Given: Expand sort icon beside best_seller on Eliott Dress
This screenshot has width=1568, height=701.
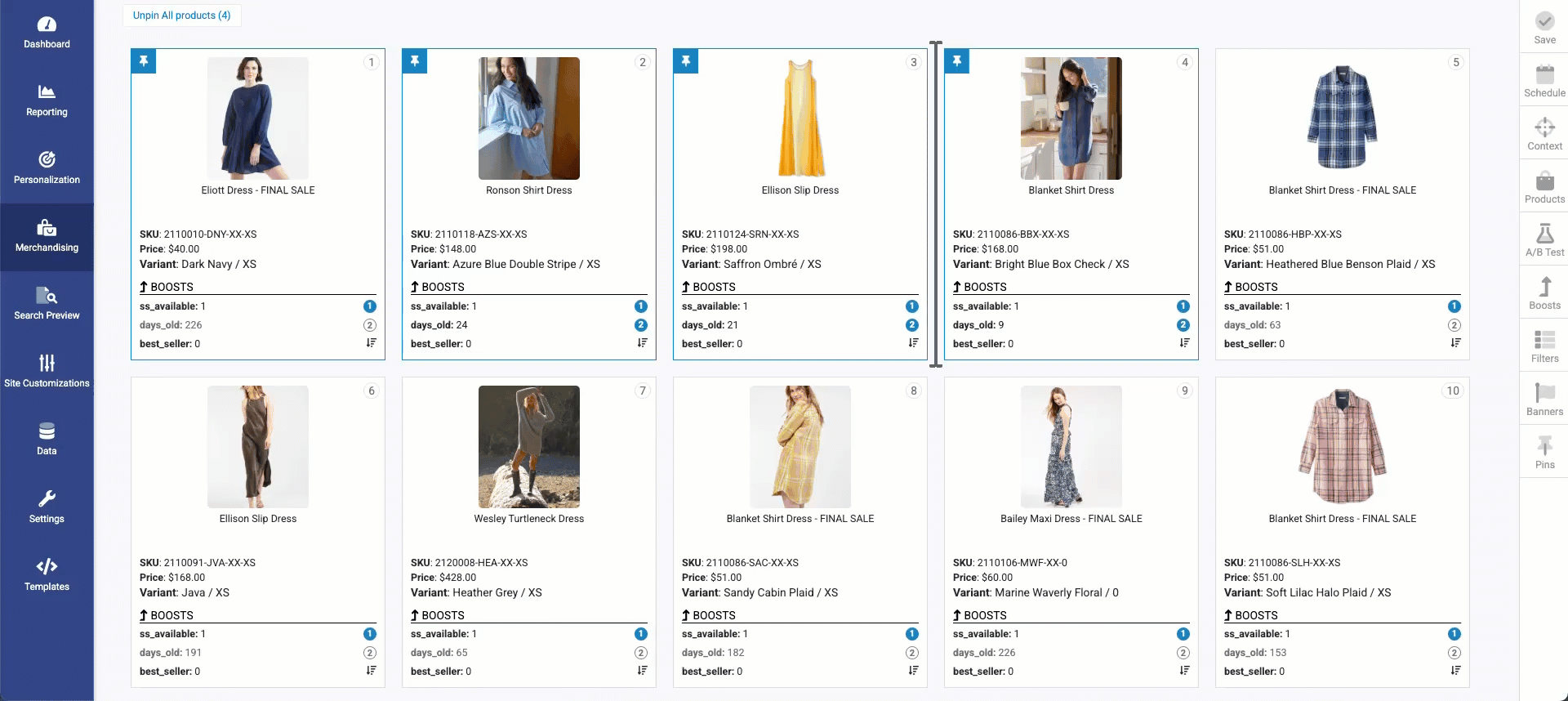Looking at the screenshot, I should pyautogui.click(x=371, y=343).
